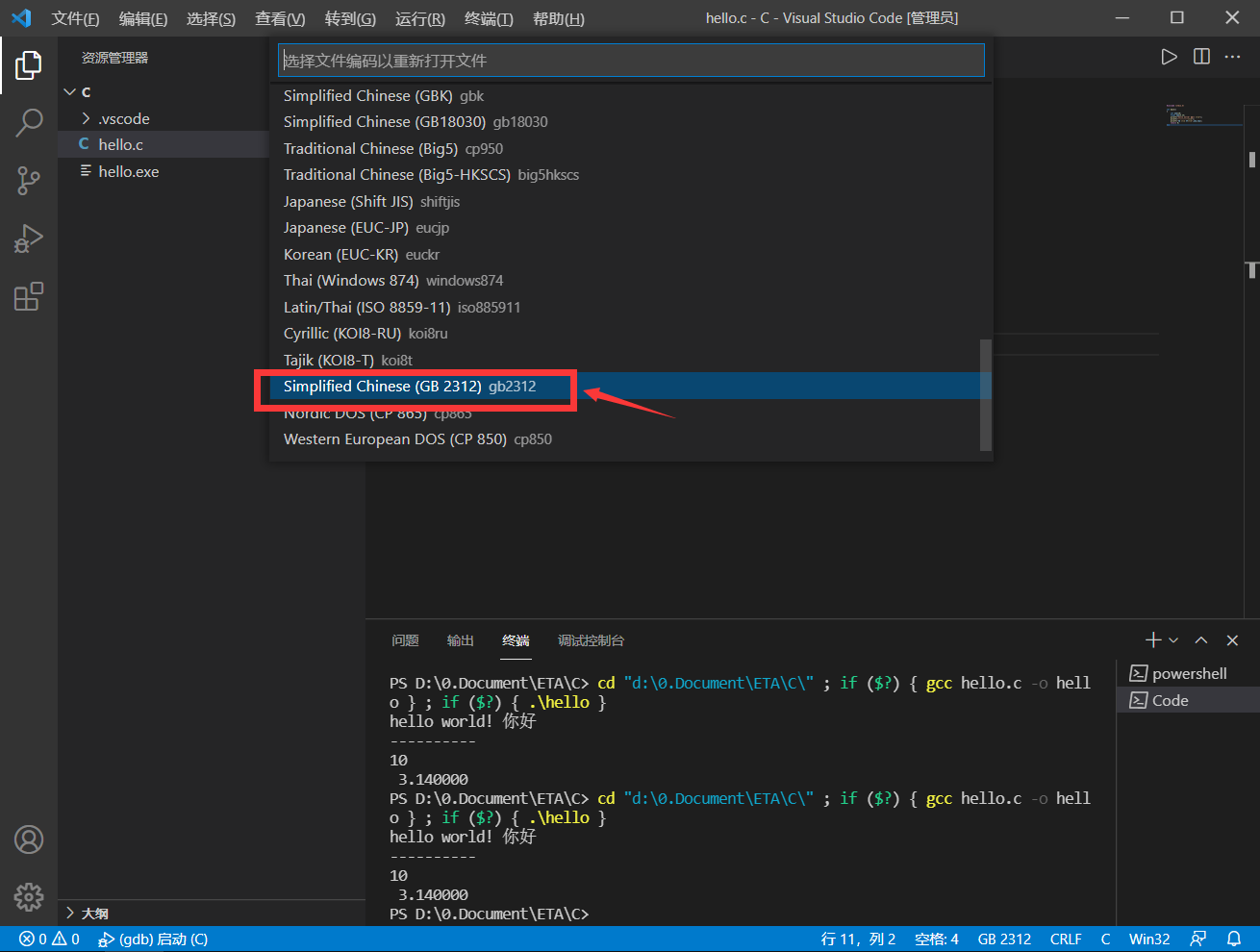Viewport: 1260px width, 952px height.
Task: Open the 选择(S) menu
Action: pyautogui.click(x=211, y=18)
